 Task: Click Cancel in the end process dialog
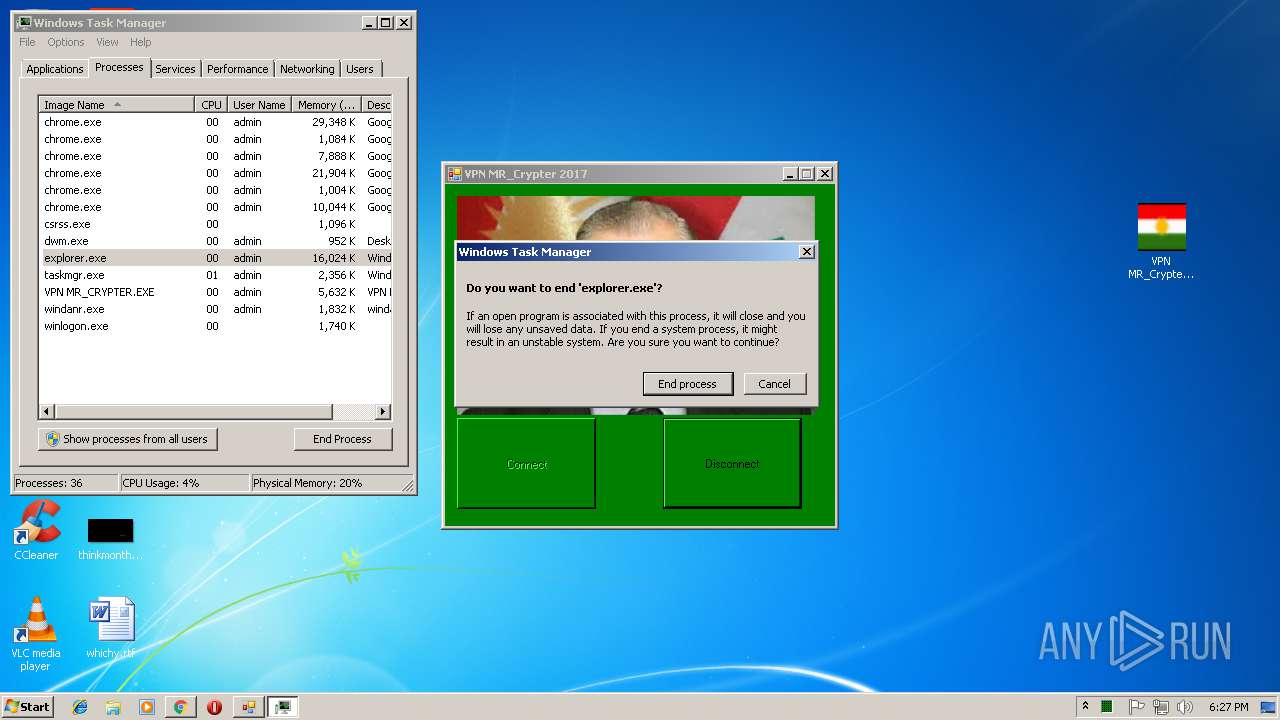point(774,384)
